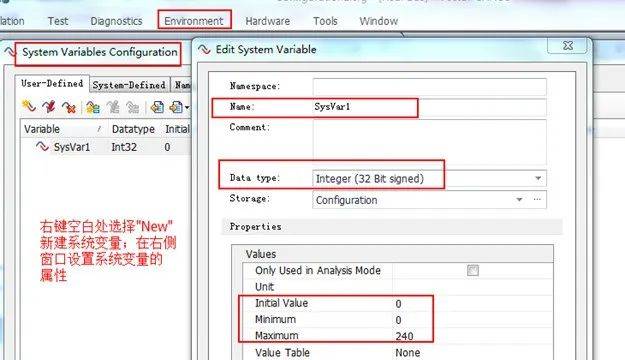Image resolution: width=625 pixels, height=360 pixels.
Task: Expand the Storage dropdown arrow
Action: coord(519,199)
